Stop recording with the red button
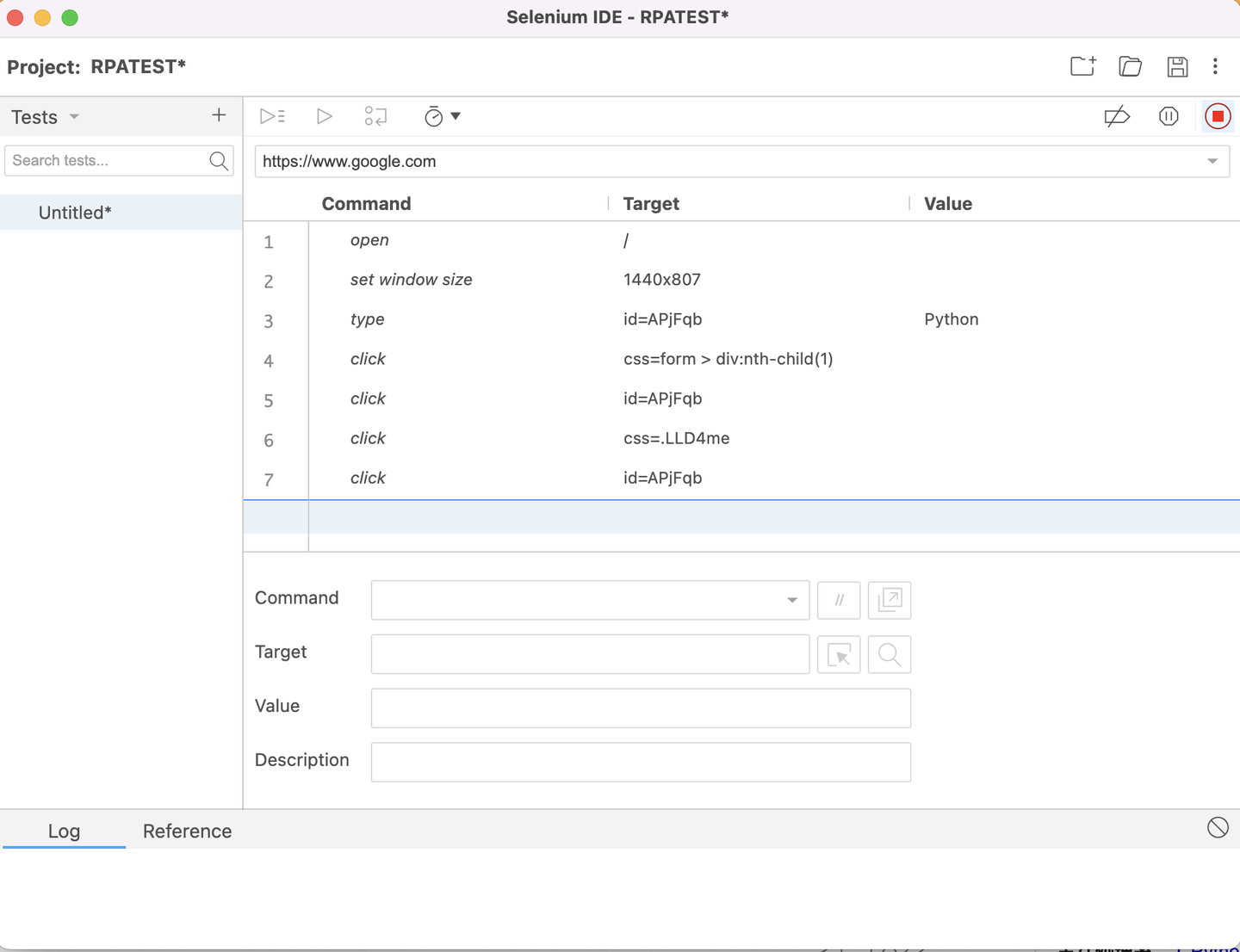 point(1218,116)
